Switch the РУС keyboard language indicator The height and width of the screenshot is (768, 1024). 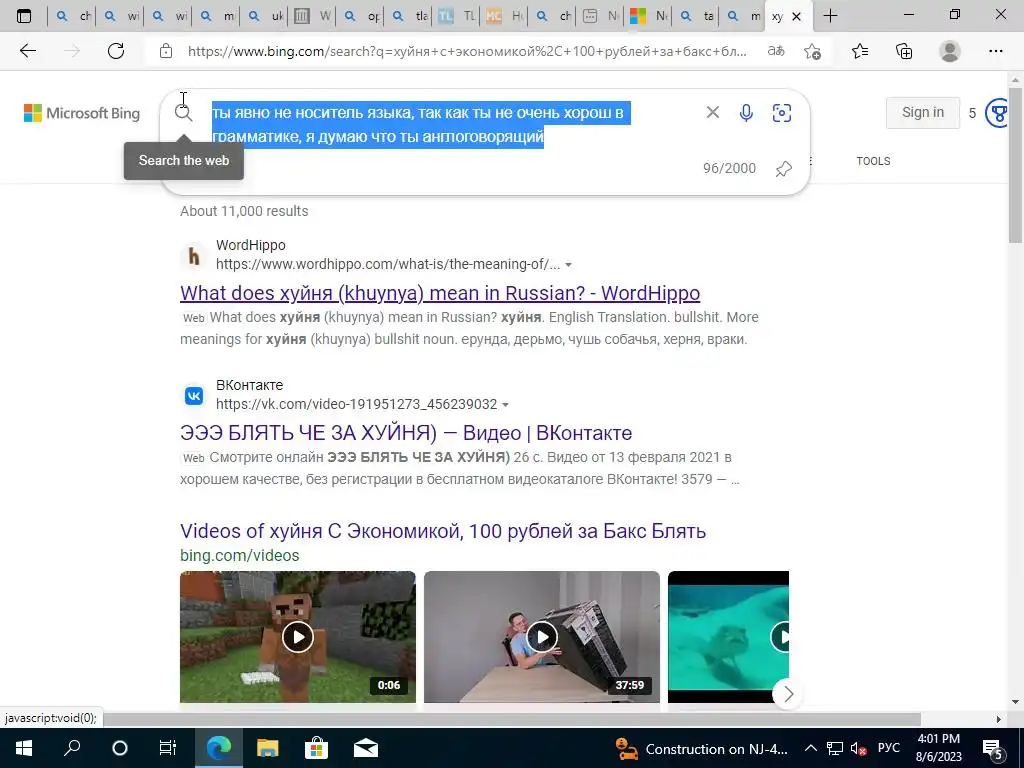tap(889, 748)
